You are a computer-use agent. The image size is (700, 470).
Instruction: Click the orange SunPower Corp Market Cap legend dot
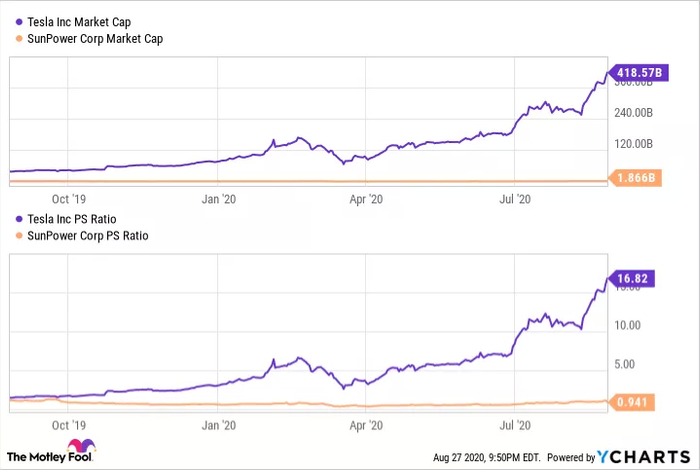pos(18,39)
